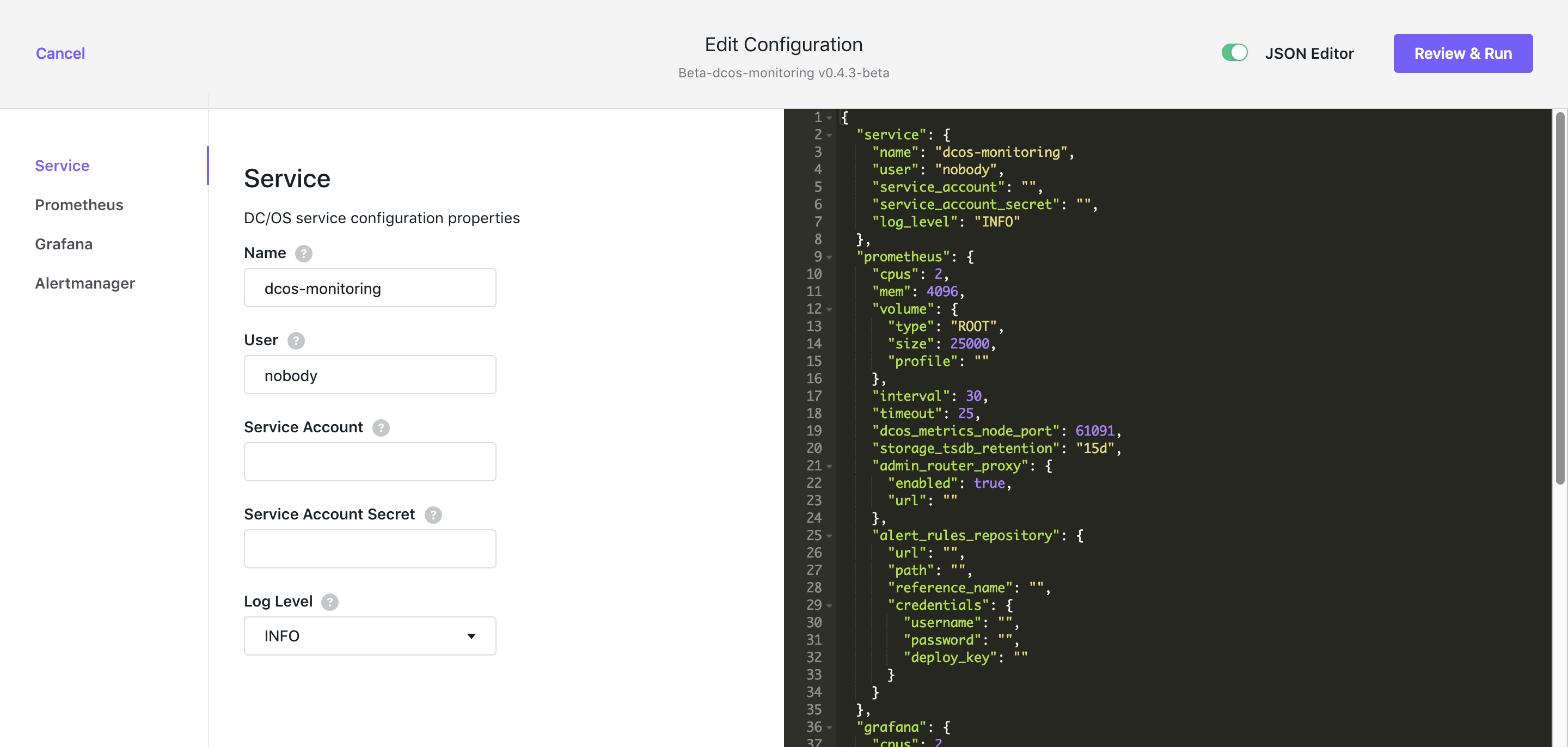Collapse the "prometheus" block fold arrow
The image size is (1568, 747).
pyautogui.click(x=830, y=257)
